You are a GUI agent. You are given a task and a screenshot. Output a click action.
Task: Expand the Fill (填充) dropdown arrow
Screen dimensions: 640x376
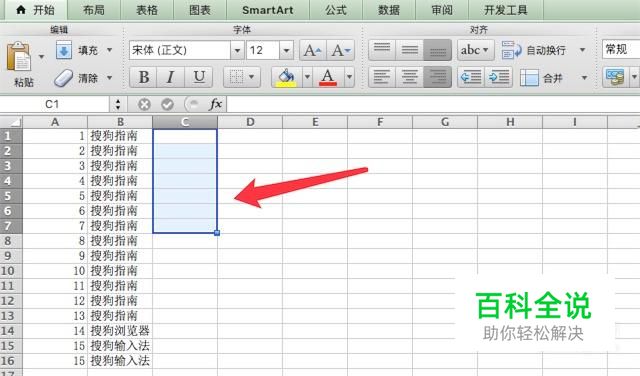point(109,50)
